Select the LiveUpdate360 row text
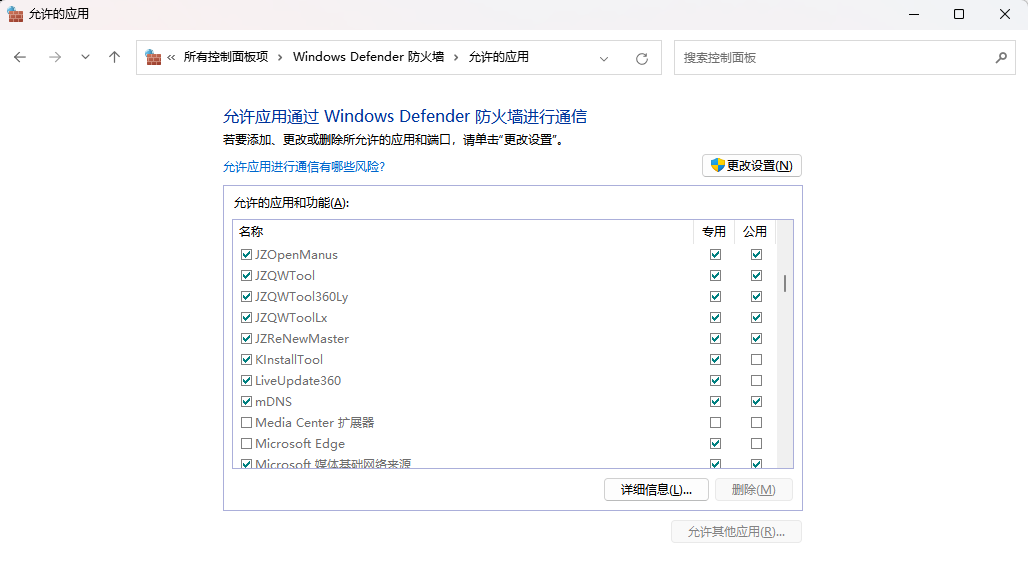This screenshot has height=583, width=1028. click(x=298, y=380)
